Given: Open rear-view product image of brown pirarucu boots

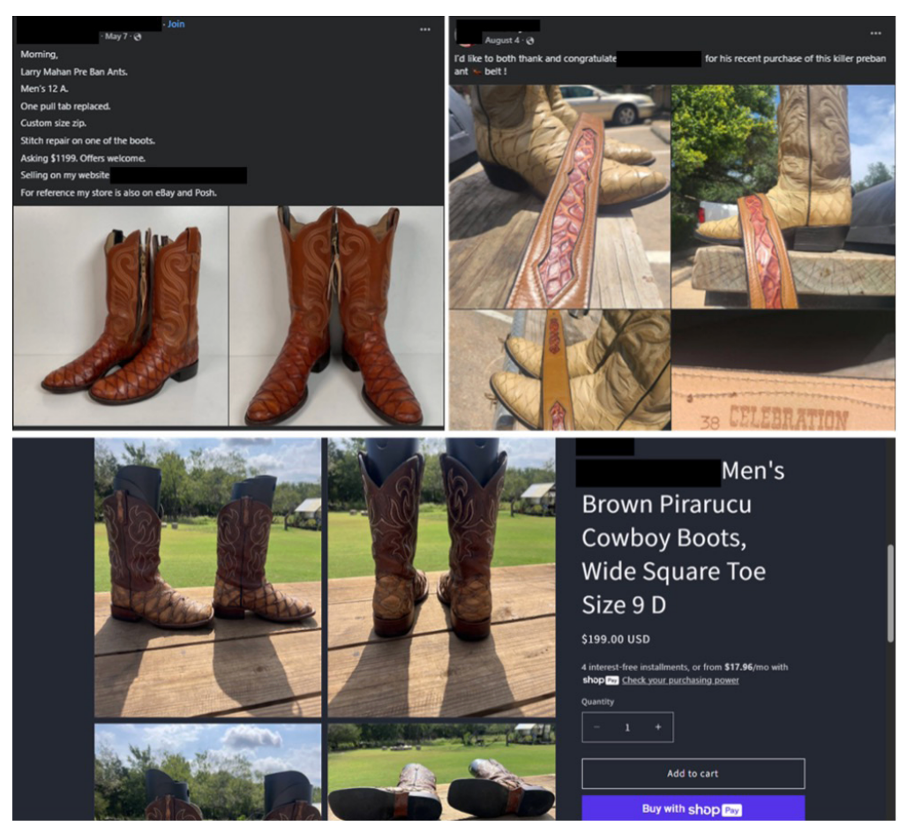Looking at the screenshot, I should tap(441, 577).
